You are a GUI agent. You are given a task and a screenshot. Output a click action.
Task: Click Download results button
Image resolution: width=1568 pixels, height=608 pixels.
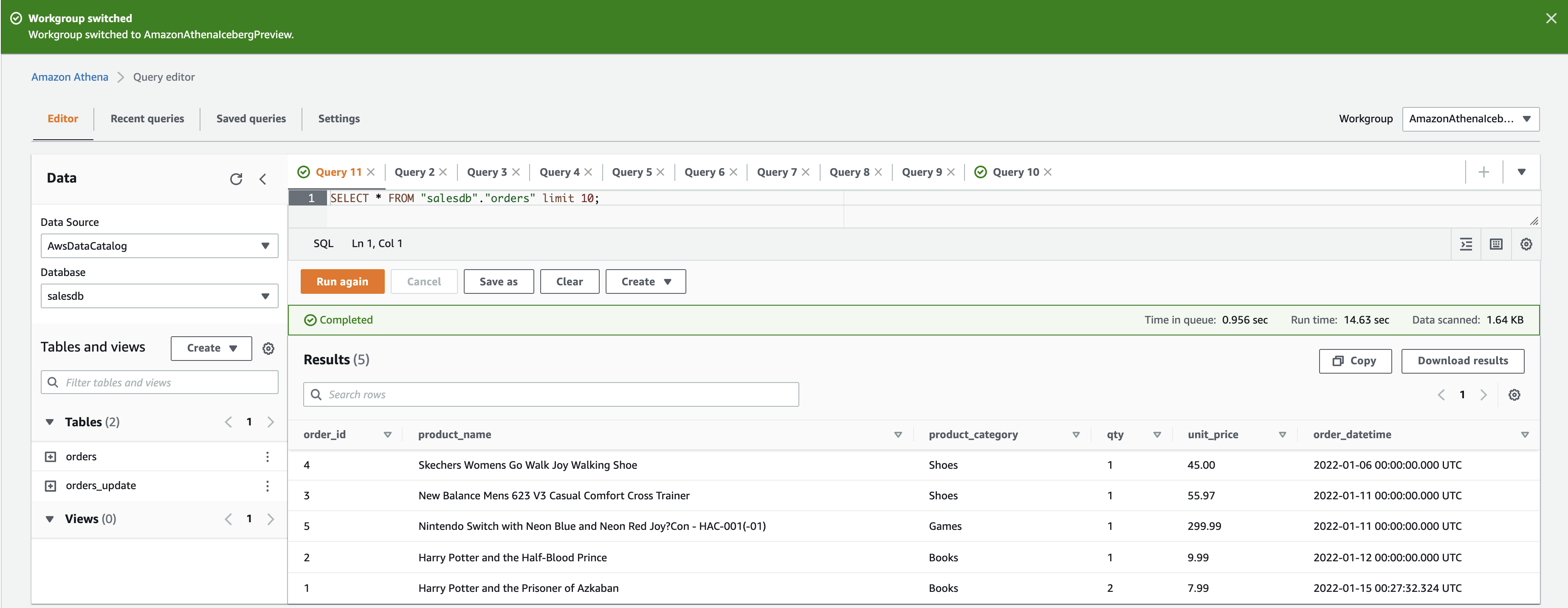(x=1462, y=361)
